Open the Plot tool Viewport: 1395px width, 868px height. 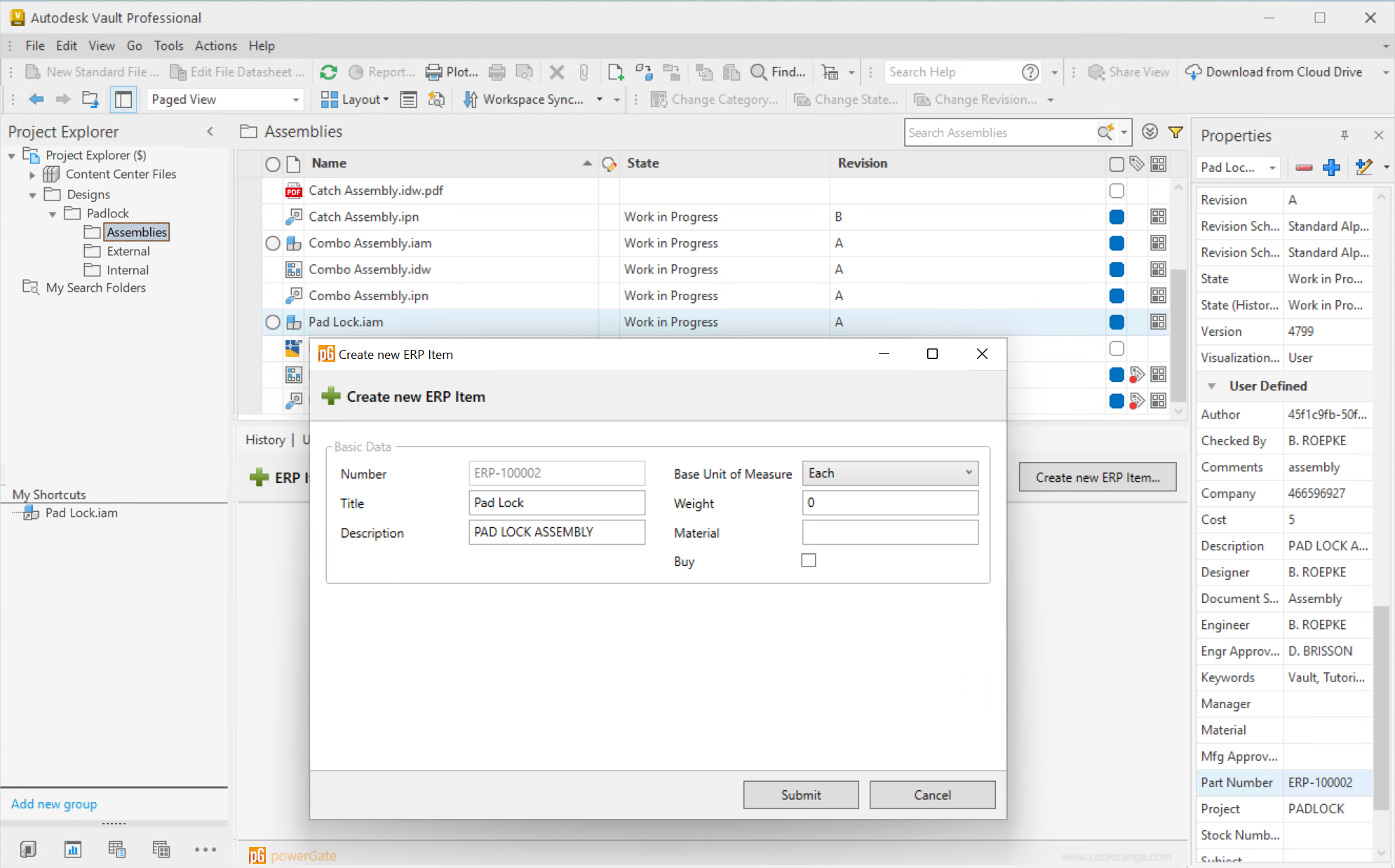452,72
